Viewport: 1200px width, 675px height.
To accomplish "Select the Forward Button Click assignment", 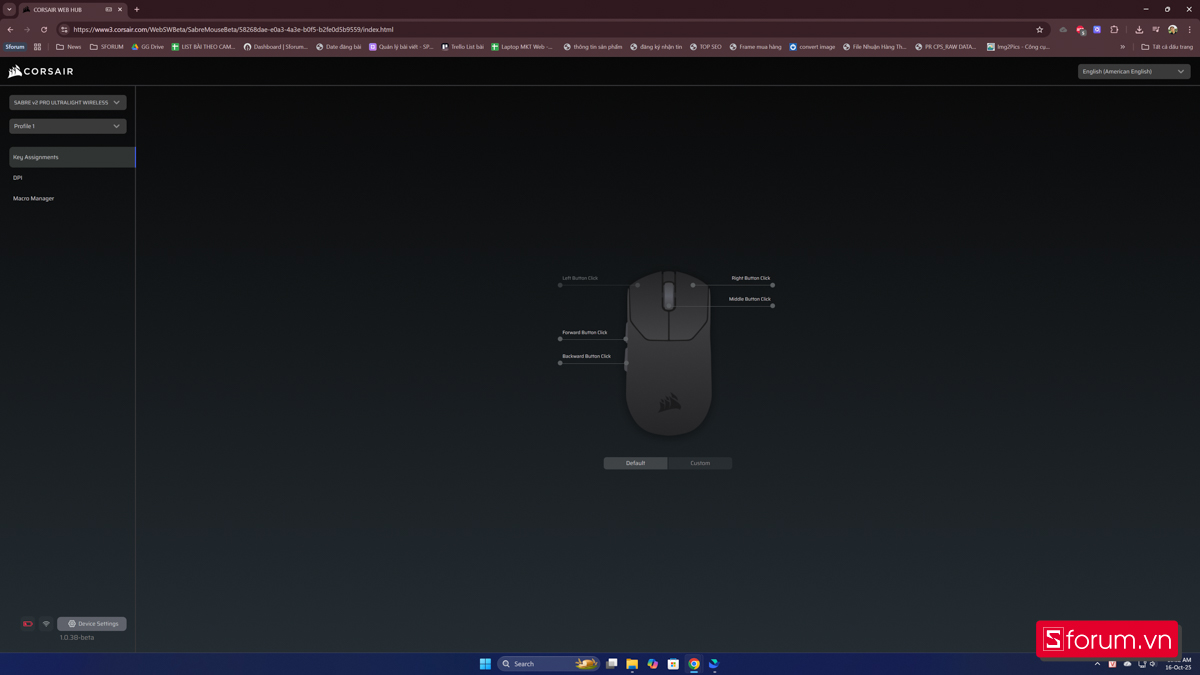I will pyautogui.click(x=585, y=332).
